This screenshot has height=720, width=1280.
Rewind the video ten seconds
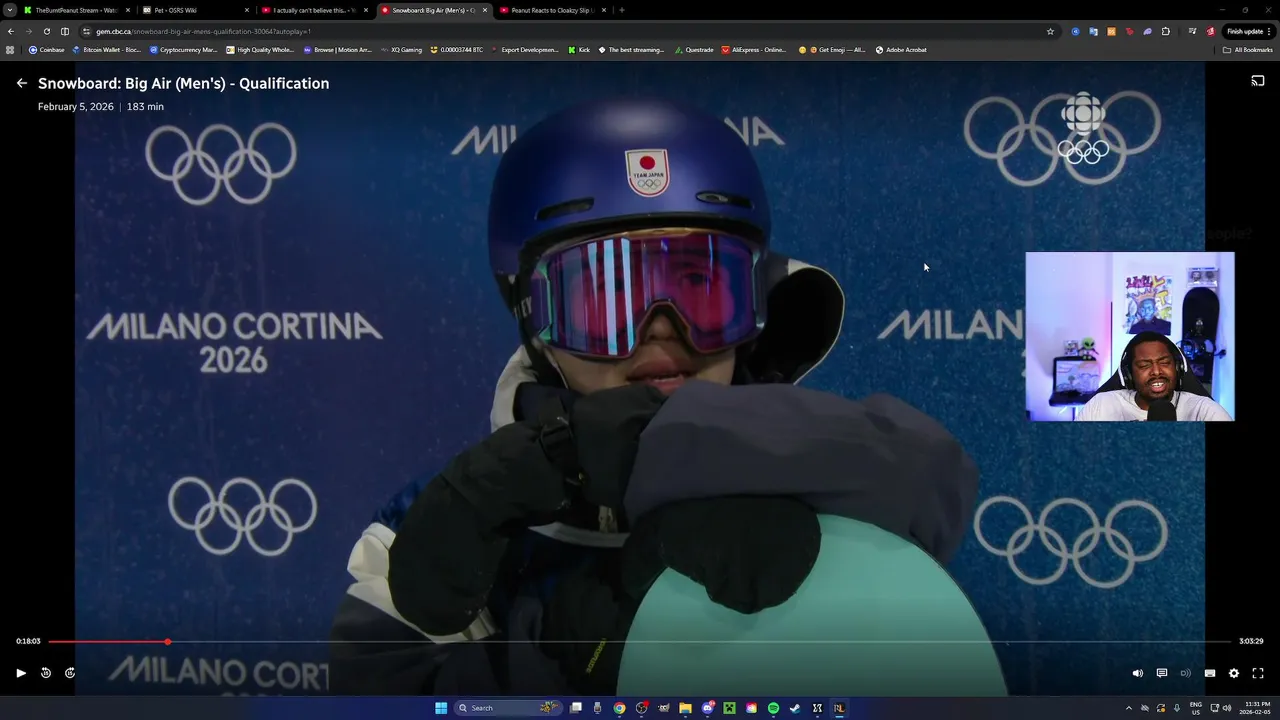[x=46, y=673]
